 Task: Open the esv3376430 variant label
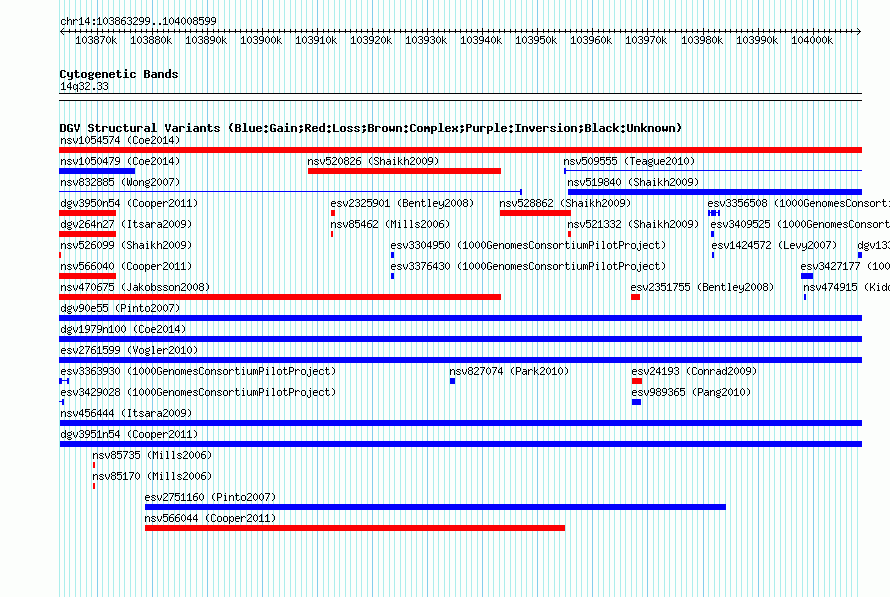click(528, 266)
